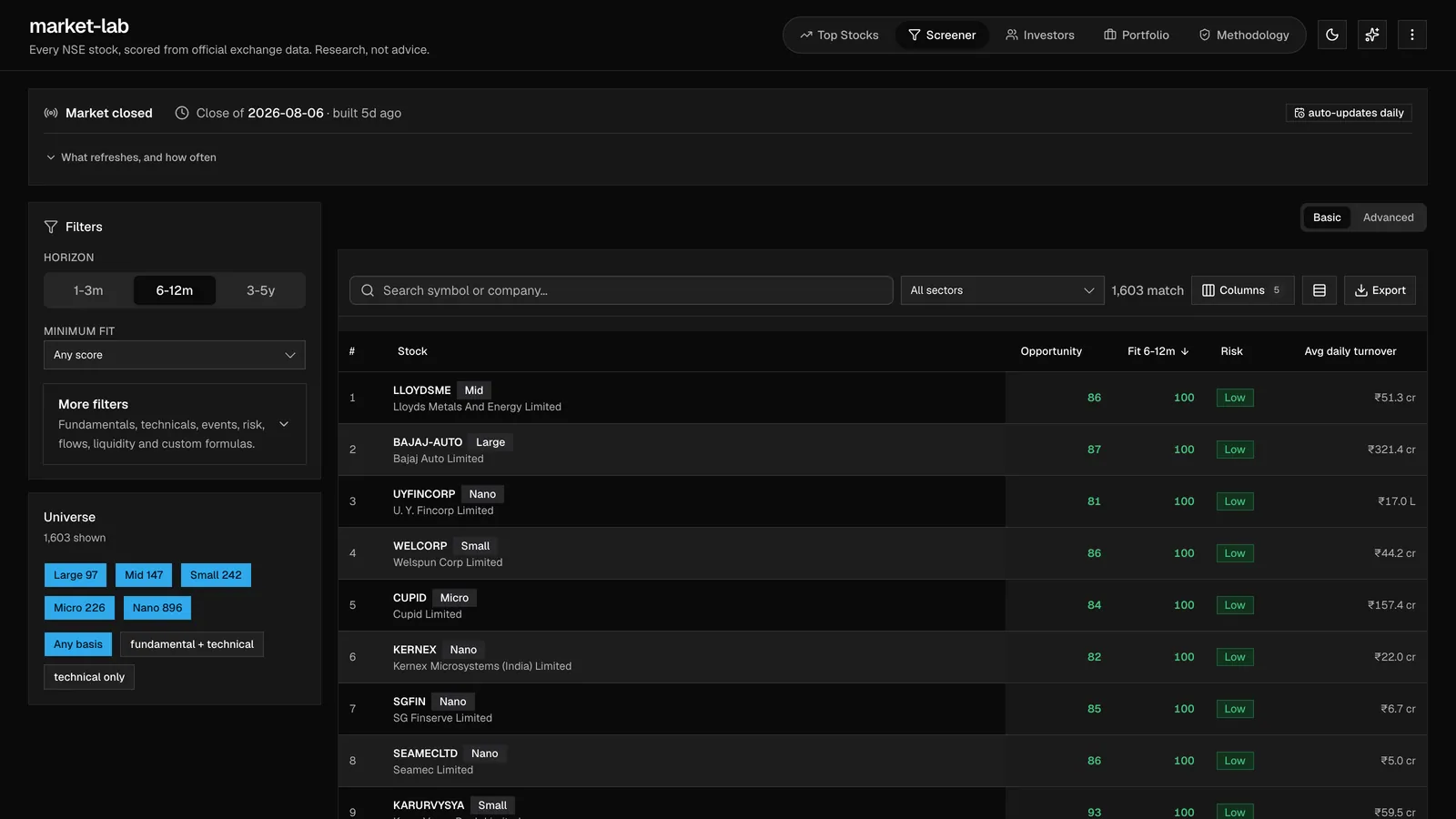Open the KERNEX stock row
This screenshot has height=819, width=1456.
tap(883, 657)
